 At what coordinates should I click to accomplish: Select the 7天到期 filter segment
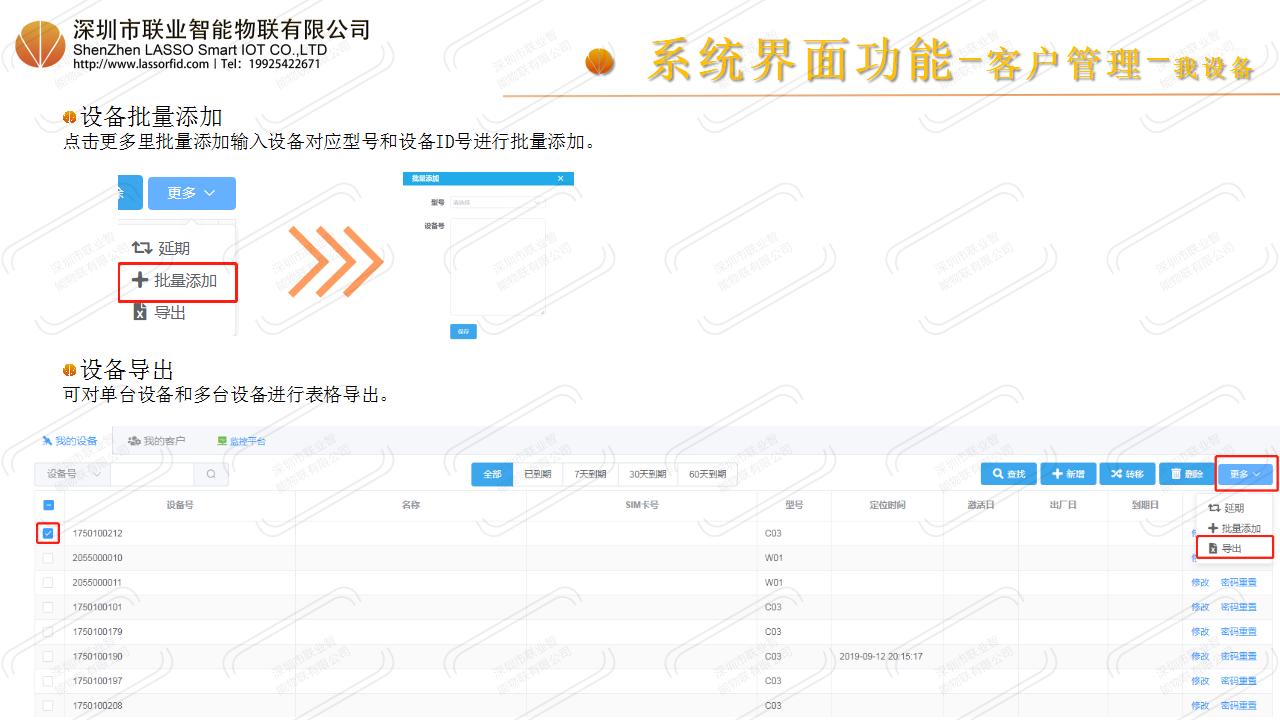[x=590, y=474]
